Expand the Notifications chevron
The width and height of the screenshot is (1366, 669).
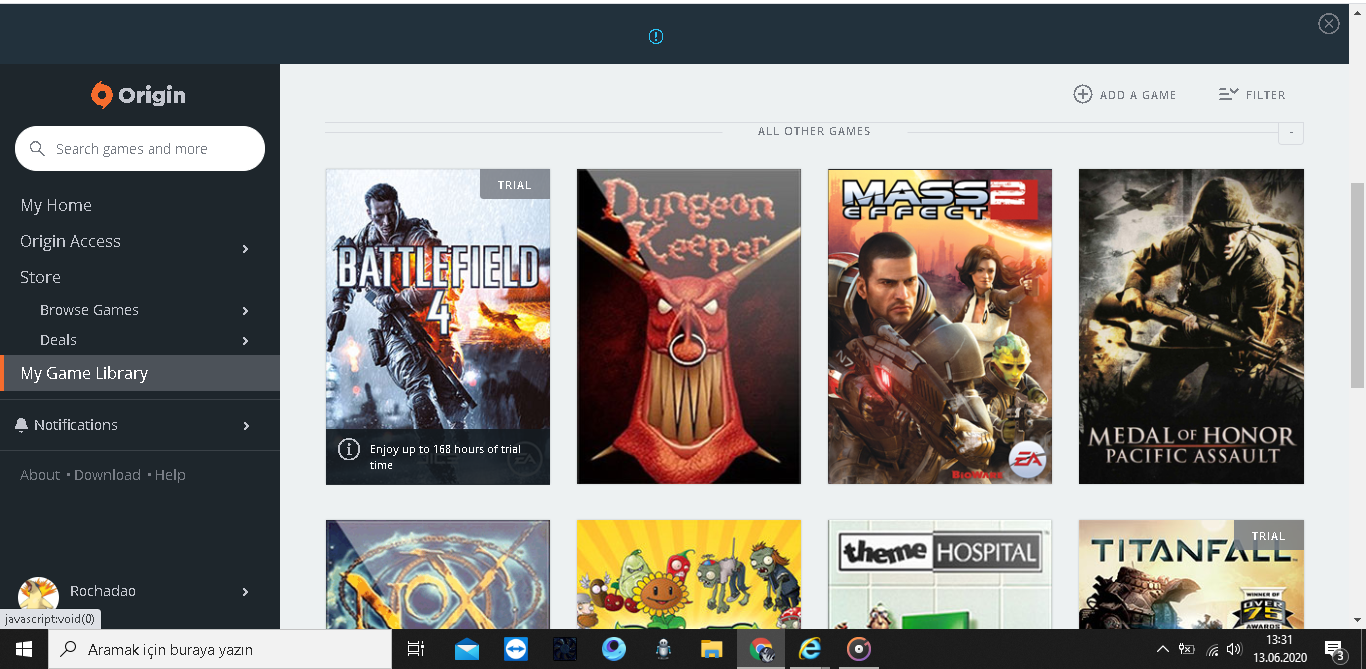245,426
